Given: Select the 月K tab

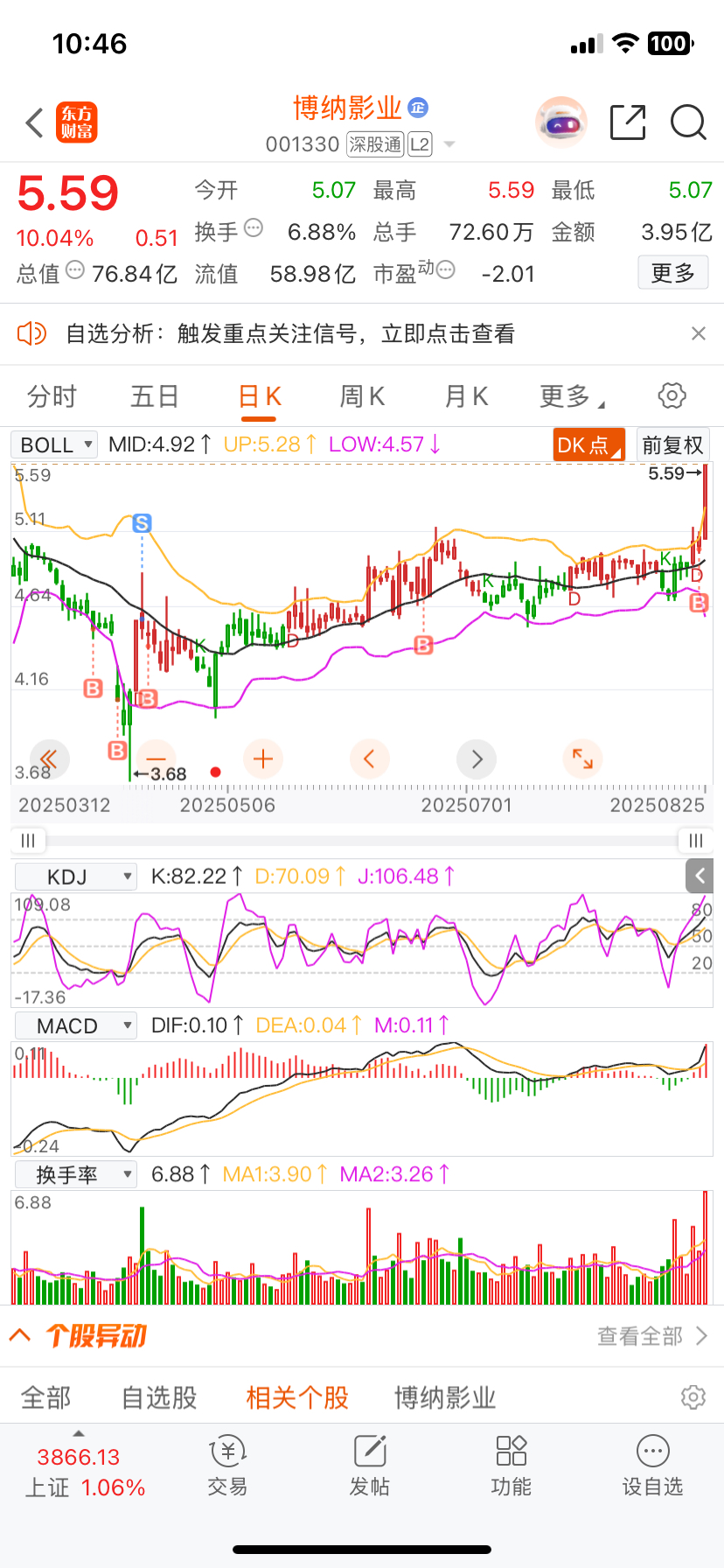Looking at the screenshot, I should click(x=467, y=396).
